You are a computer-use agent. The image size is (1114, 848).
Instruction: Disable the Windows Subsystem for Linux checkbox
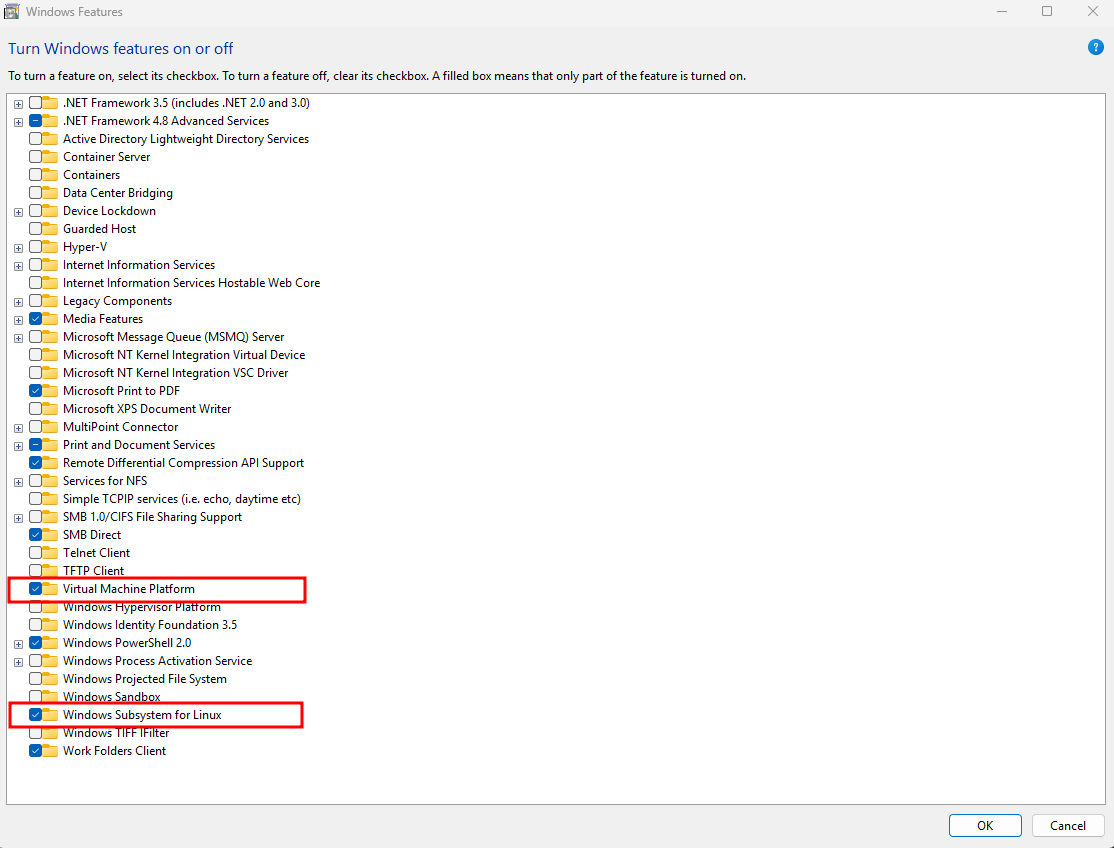tap(36, 715)
